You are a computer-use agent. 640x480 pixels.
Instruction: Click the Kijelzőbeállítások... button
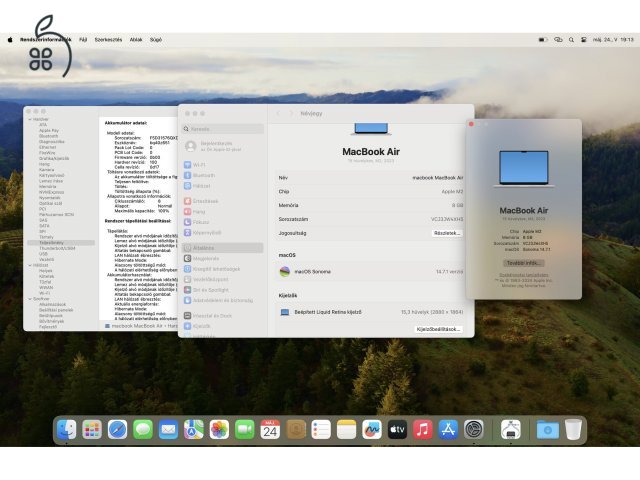tap(438, 329)
